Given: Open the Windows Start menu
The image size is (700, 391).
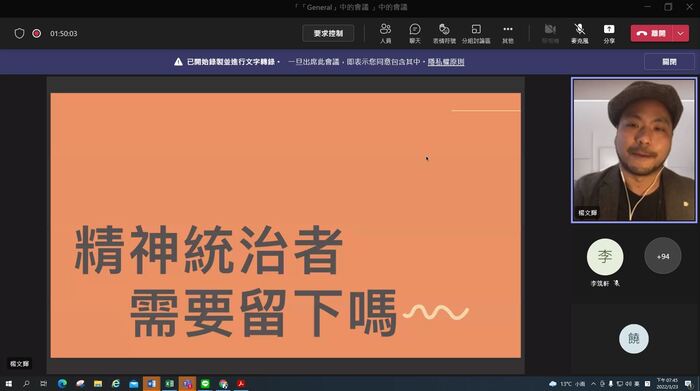Looking at the screenshot, I should 8,383.
